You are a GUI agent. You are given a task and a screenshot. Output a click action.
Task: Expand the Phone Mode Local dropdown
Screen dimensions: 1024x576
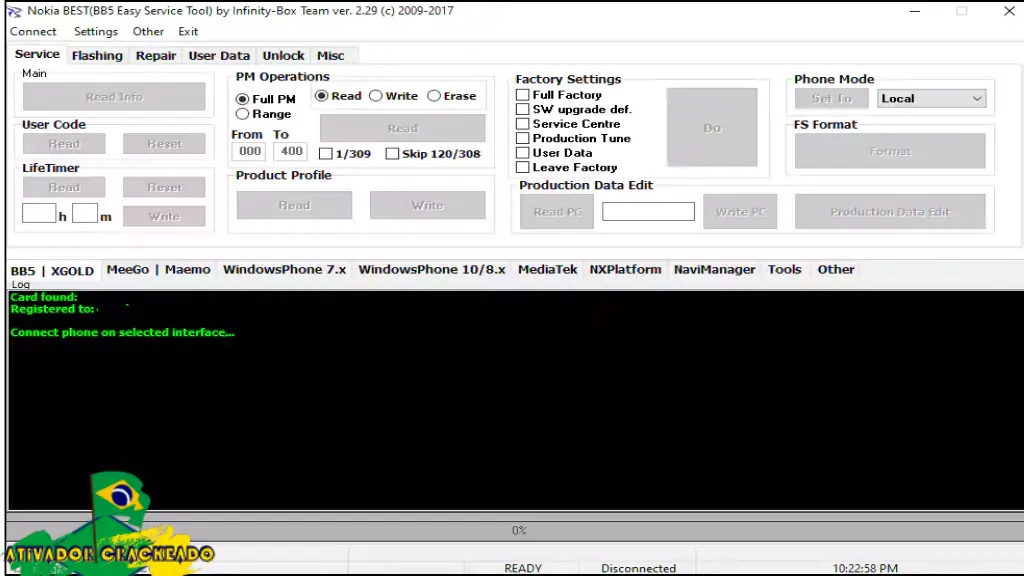click(931, 99)
